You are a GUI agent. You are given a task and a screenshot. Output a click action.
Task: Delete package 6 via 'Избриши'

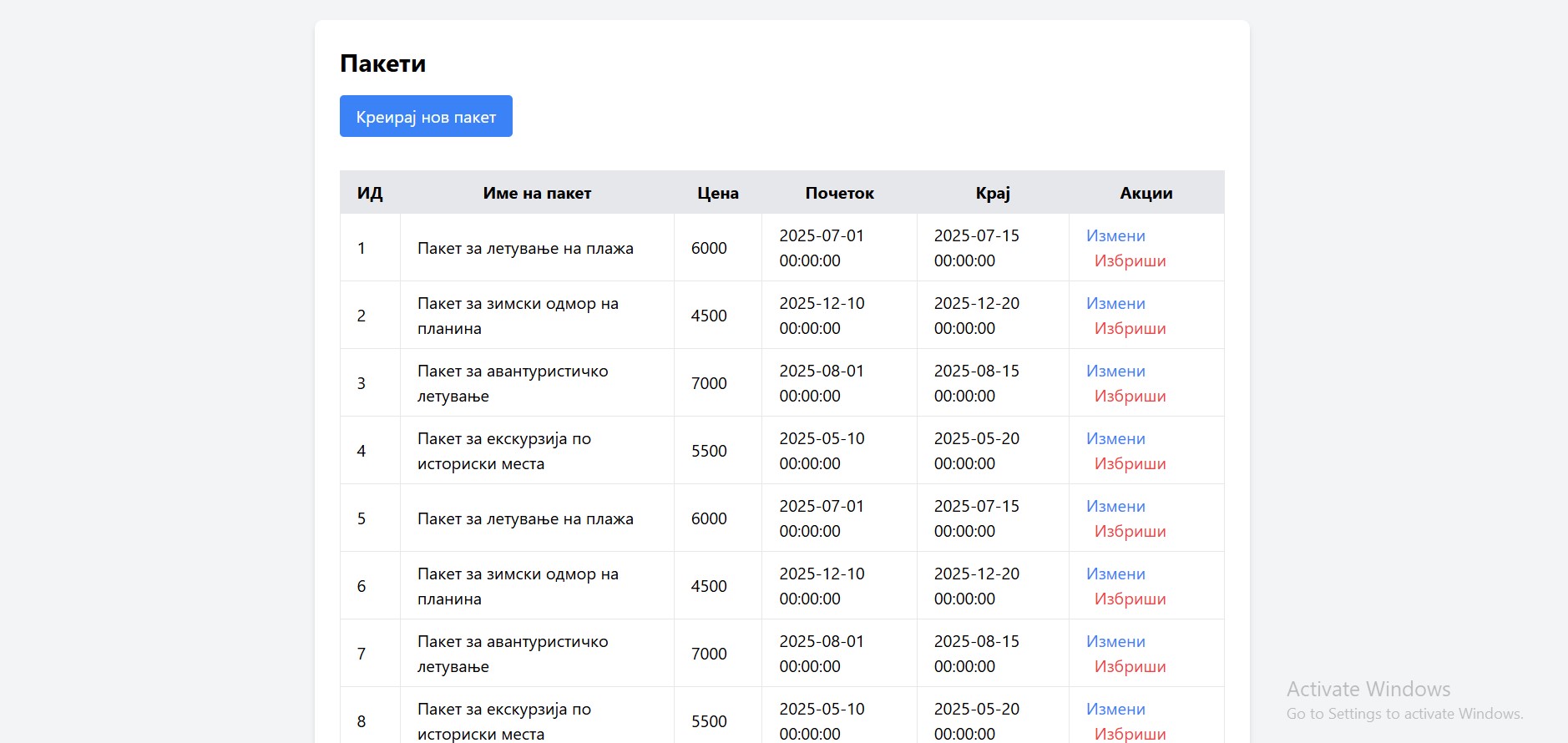[x=1130, y=599]
